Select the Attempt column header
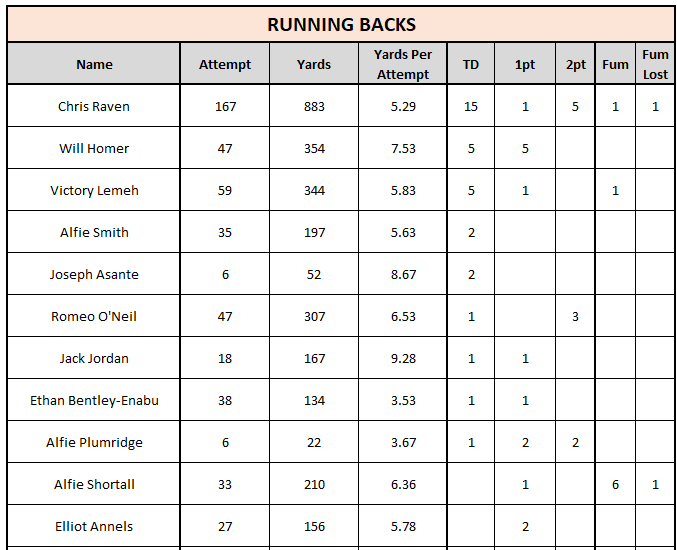Image resolution: width=677 pixels, height=550 pixels. click(x=225, y=65)
